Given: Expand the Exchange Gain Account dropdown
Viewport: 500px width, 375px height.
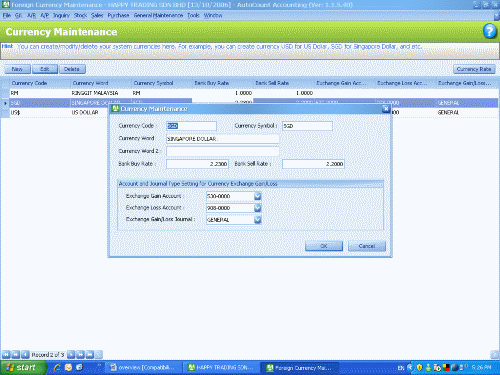Looking at the screenshot, I should (257, 196).
